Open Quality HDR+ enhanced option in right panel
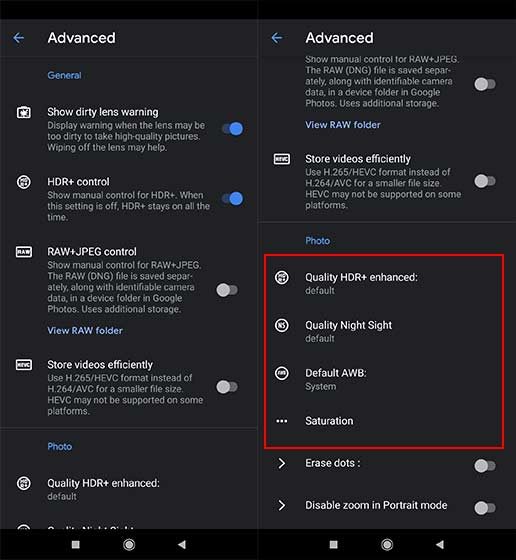 [384, 283]
